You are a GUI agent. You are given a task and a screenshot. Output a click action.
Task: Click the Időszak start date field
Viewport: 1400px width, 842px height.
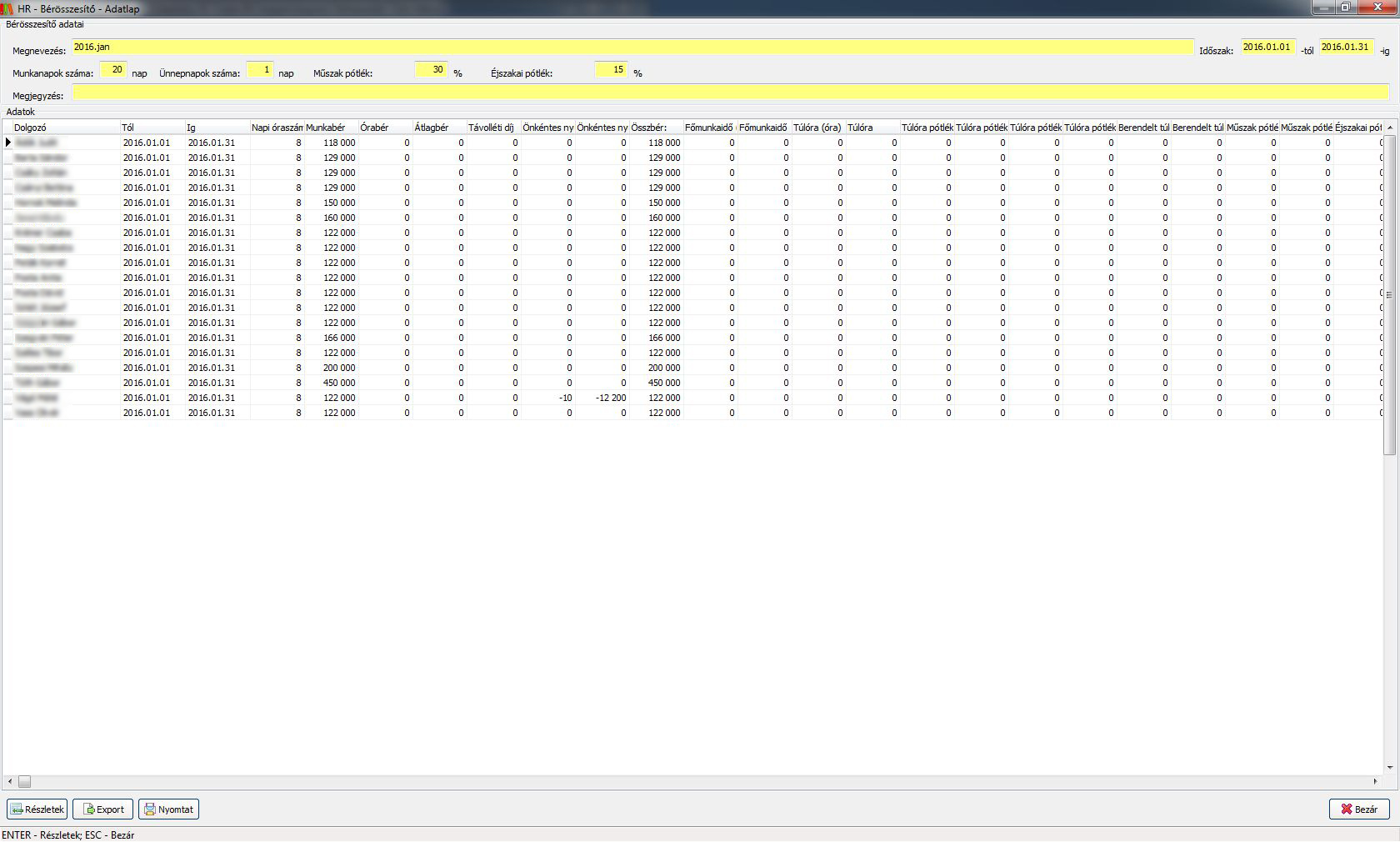pyautogui.click(x=1267, y=48)
